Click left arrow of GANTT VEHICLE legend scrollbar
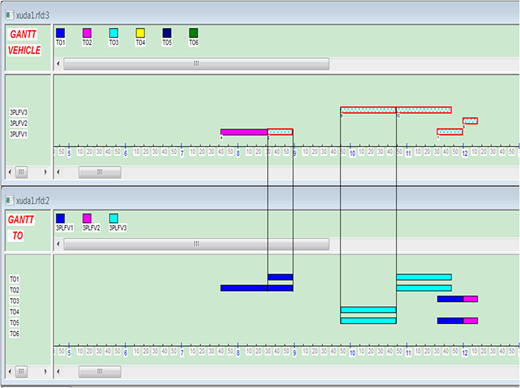The width and height of the screenshot is (520, 388). click(58, 63)
